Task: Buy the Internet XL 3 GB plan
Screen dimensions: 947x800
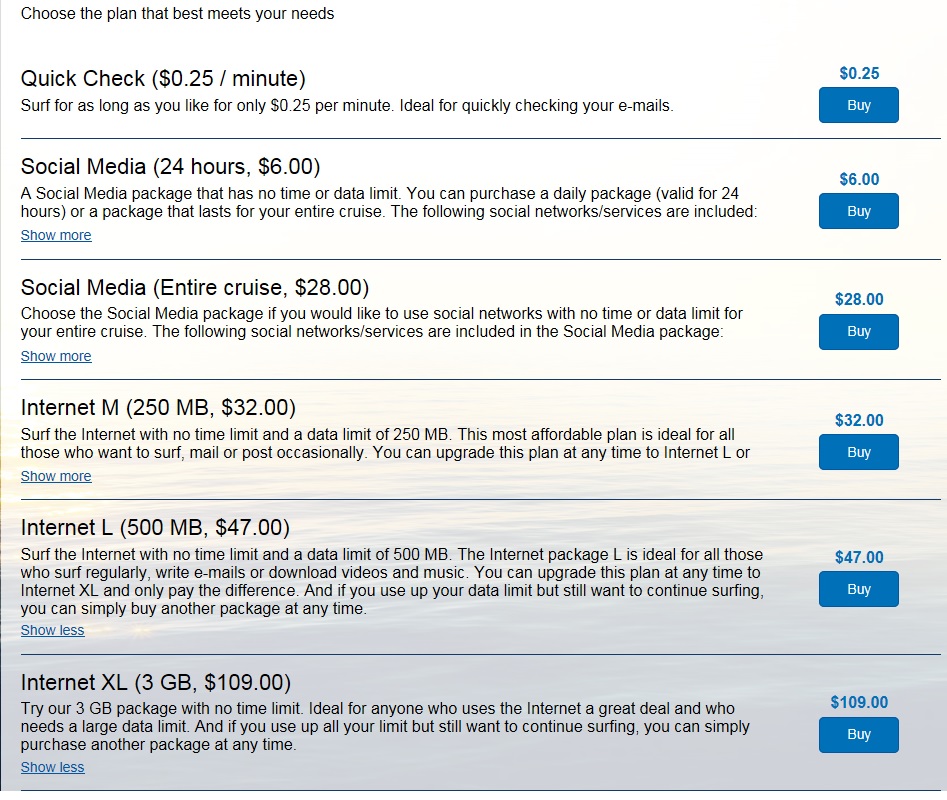Action: (x=858, y=734)
